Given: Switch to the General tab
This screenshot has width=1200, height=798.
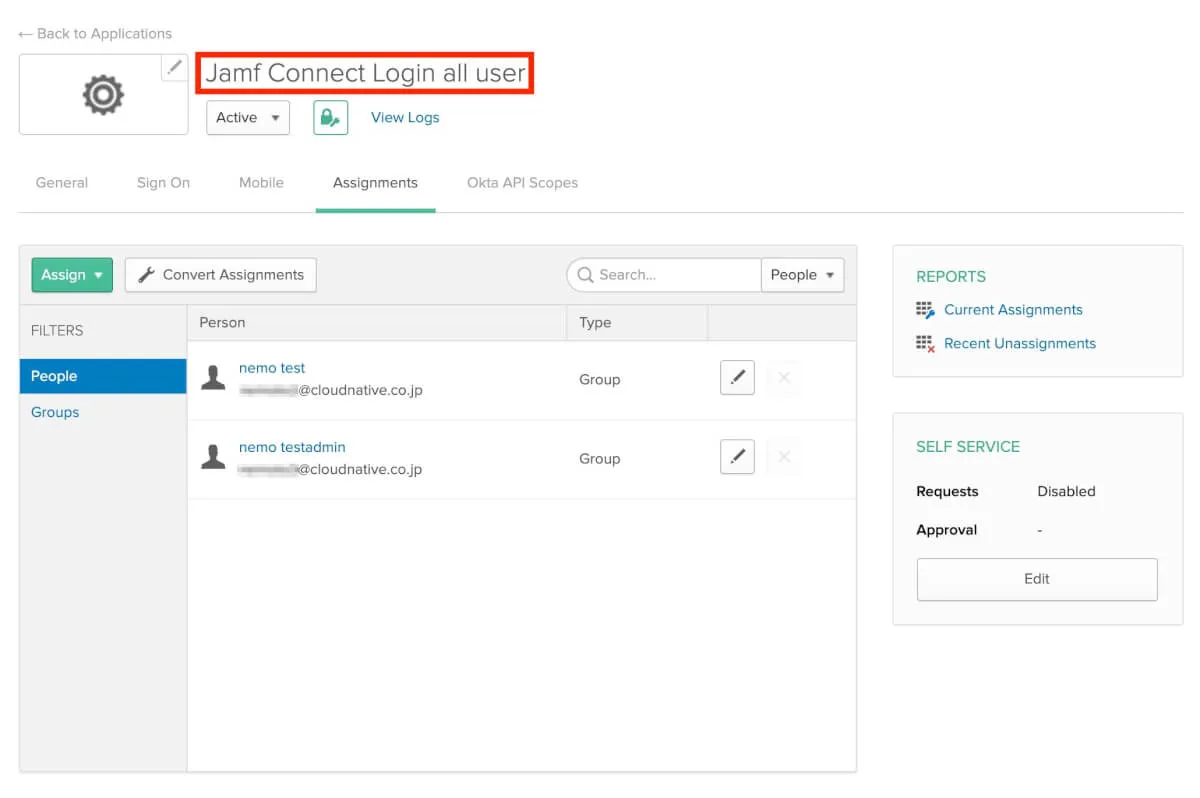Looking at the screenshot, I should (62, 183).
